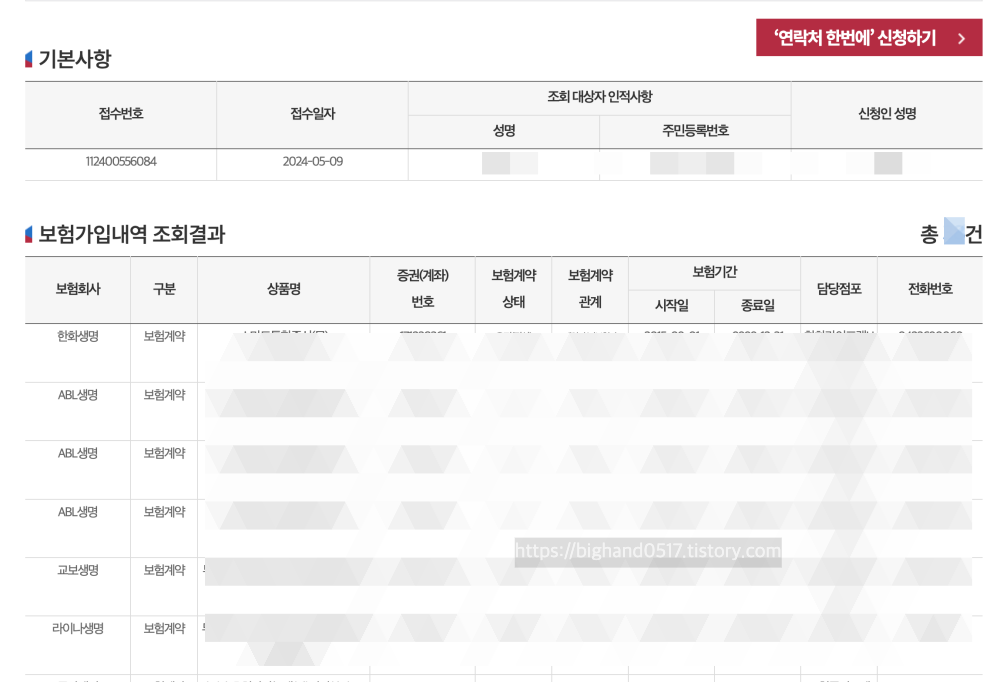Click the 주민등록번호 sub-header
The width and height of the screenshot is (1000, 682).
pyautogui.click(x=695, y=131)
